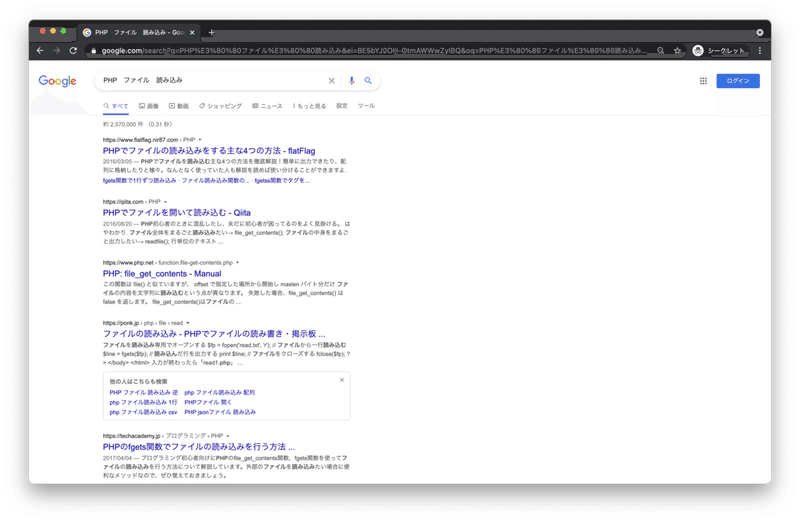
Task: Close the PHP ファイル 読み込み tab
Action: (x=192, y=33)
